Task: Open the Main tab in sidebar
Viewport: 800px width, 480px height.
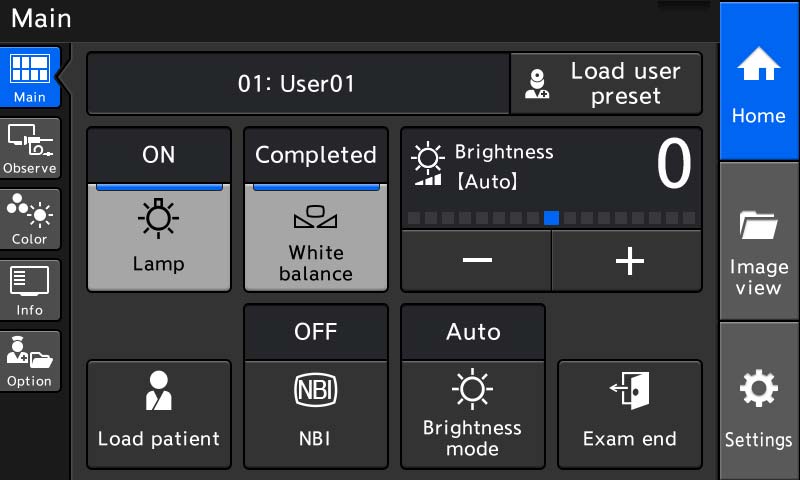Action: [30, 77]
